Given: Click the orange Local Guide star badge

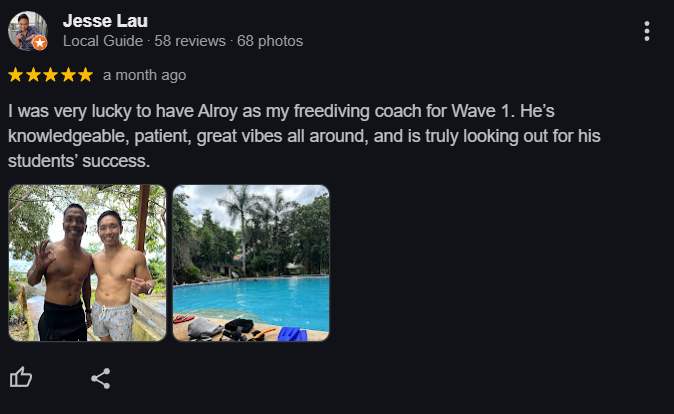Looking at the screenshot, I should pos(40,43).
